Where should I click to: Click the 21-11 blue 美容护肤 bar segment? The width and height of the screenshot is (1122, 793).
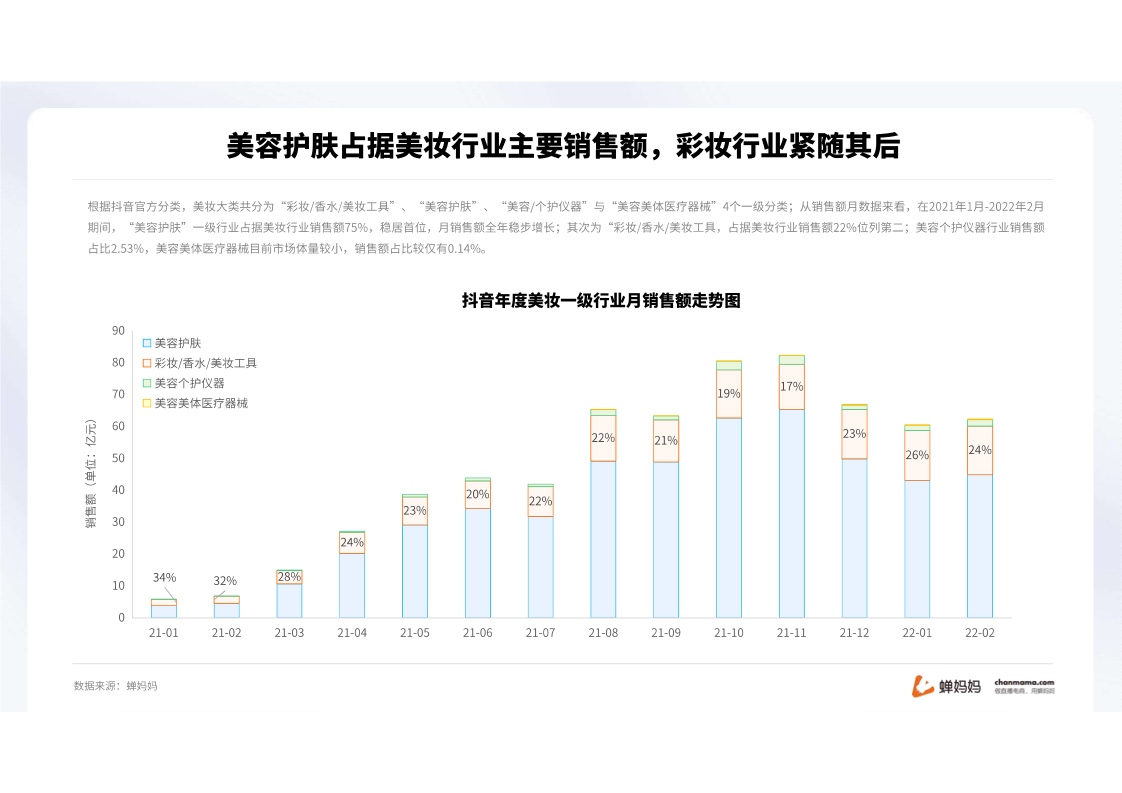tap(791, 513)
